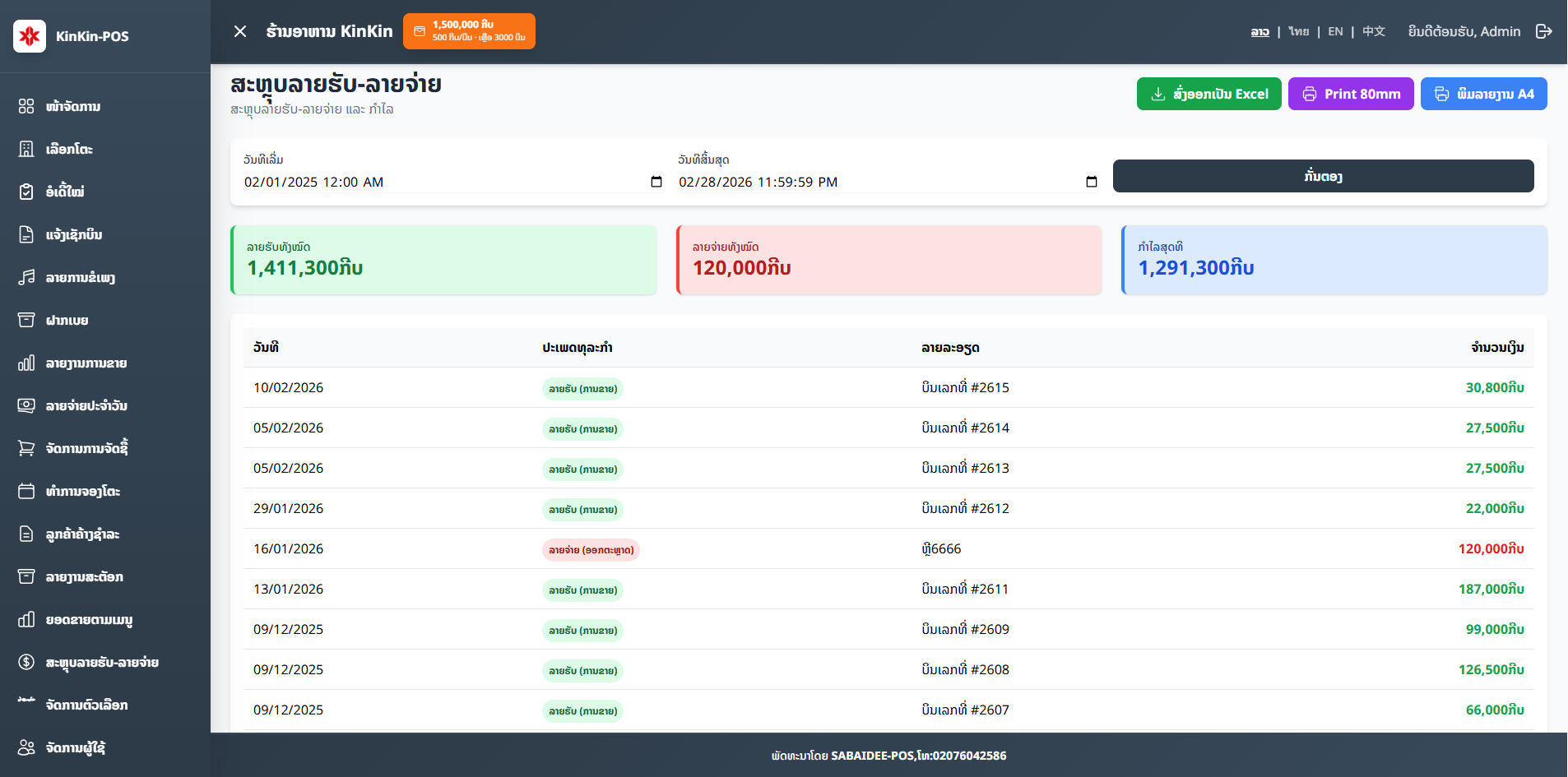Export the report to Excel

(1208, 94)
